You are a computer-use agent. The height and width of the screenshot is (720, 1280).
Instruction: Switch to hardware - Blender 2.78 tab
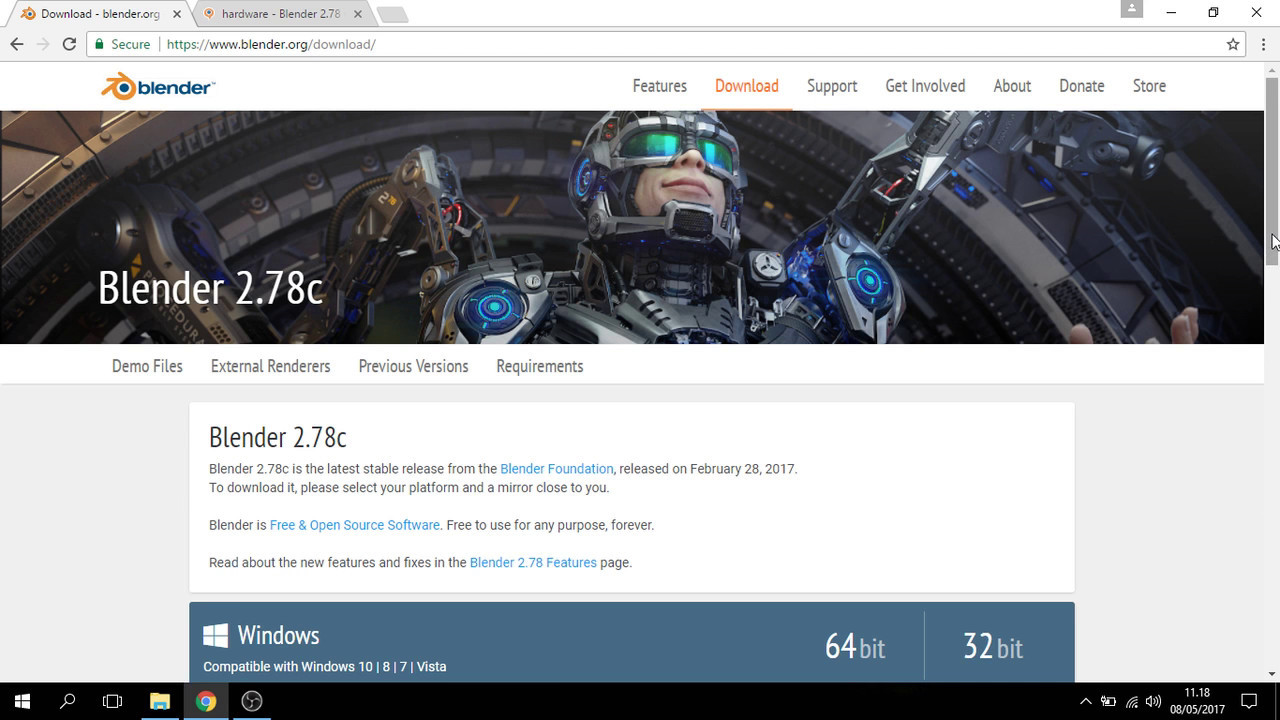coord(280,14)
